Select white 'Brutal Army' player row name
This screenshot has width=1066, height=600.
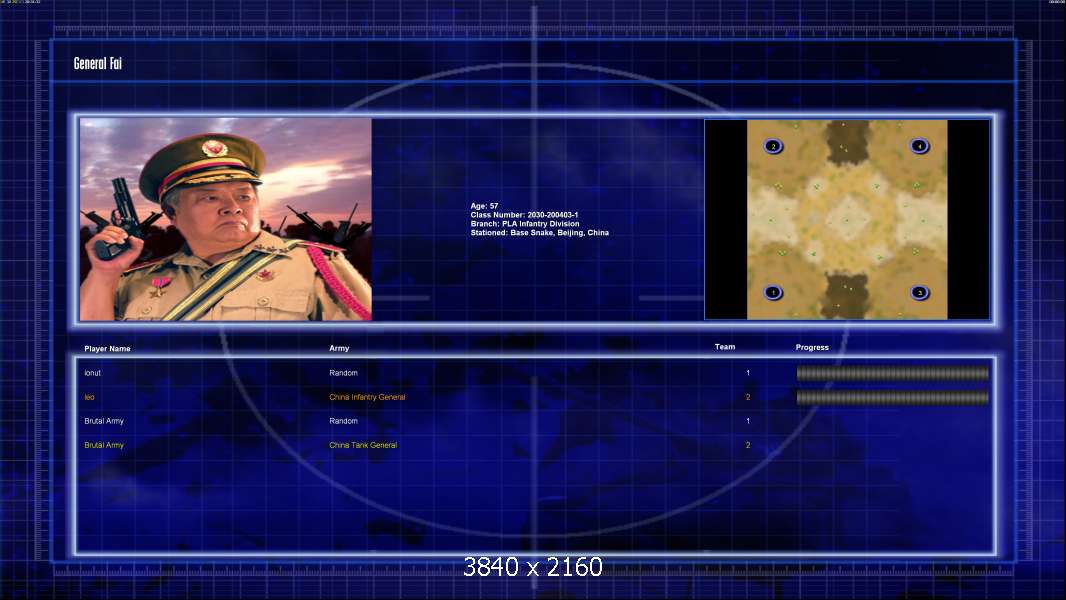[104, 421]
